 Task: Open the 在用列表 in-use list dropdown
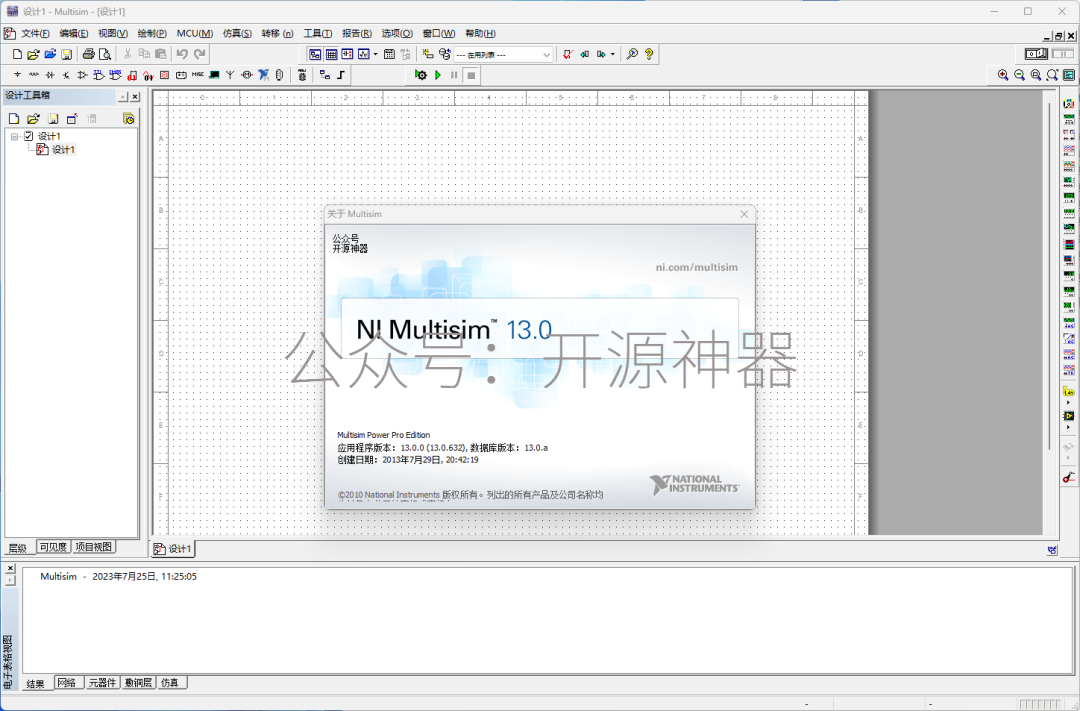click(546, 54)
